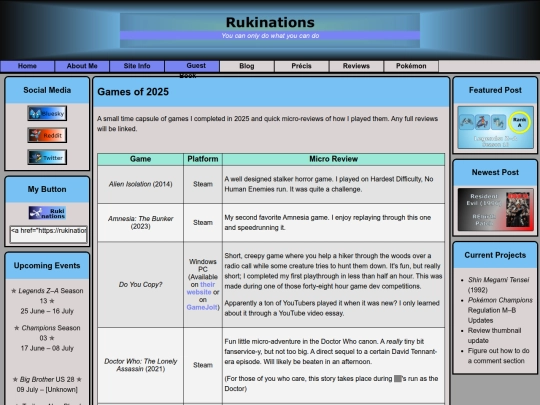Open the Reddit social button

[x=47, y=135]
